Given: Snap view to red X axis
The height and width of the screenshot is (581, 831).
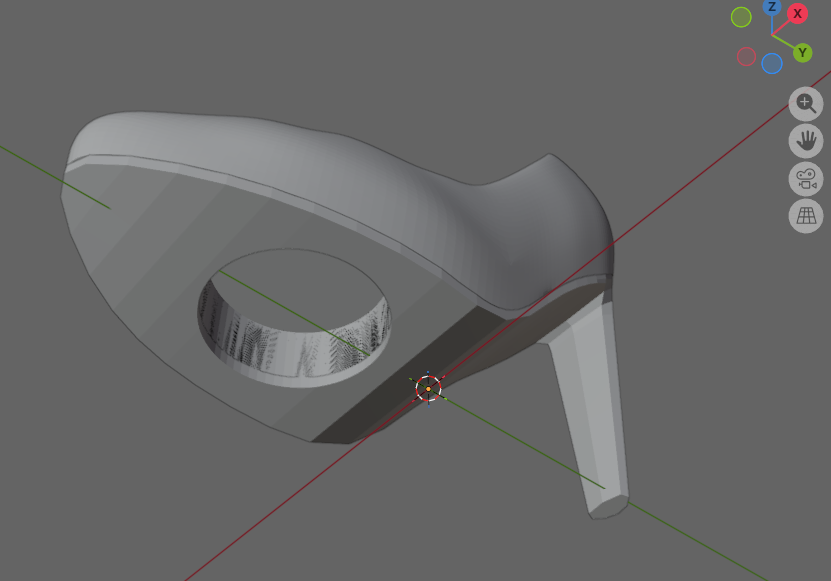Looking at the screenshot, I should [797, 14].
